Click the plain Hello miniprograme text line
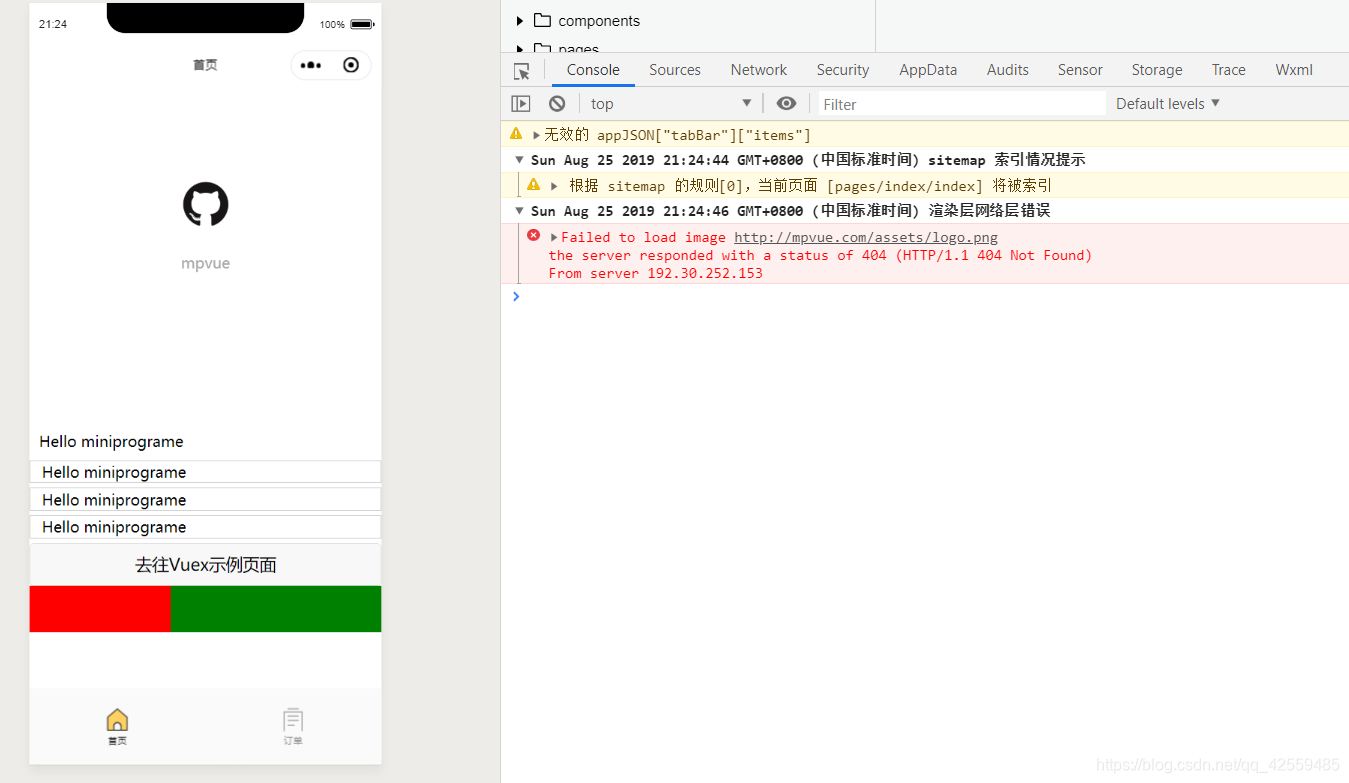The width and height of the screenshot is (1349, 783). point(112,442)
